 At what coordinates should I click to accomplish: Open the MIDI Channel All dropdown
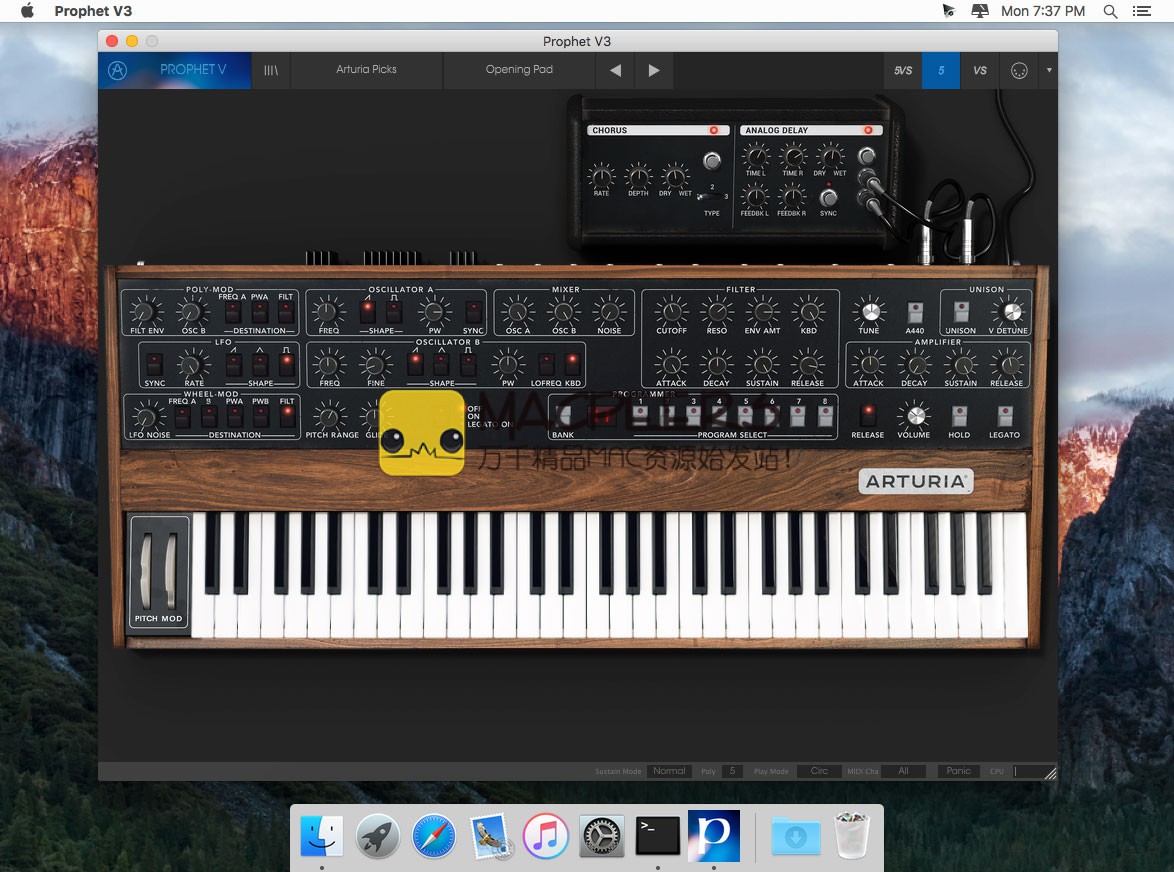tap(903, 771)
